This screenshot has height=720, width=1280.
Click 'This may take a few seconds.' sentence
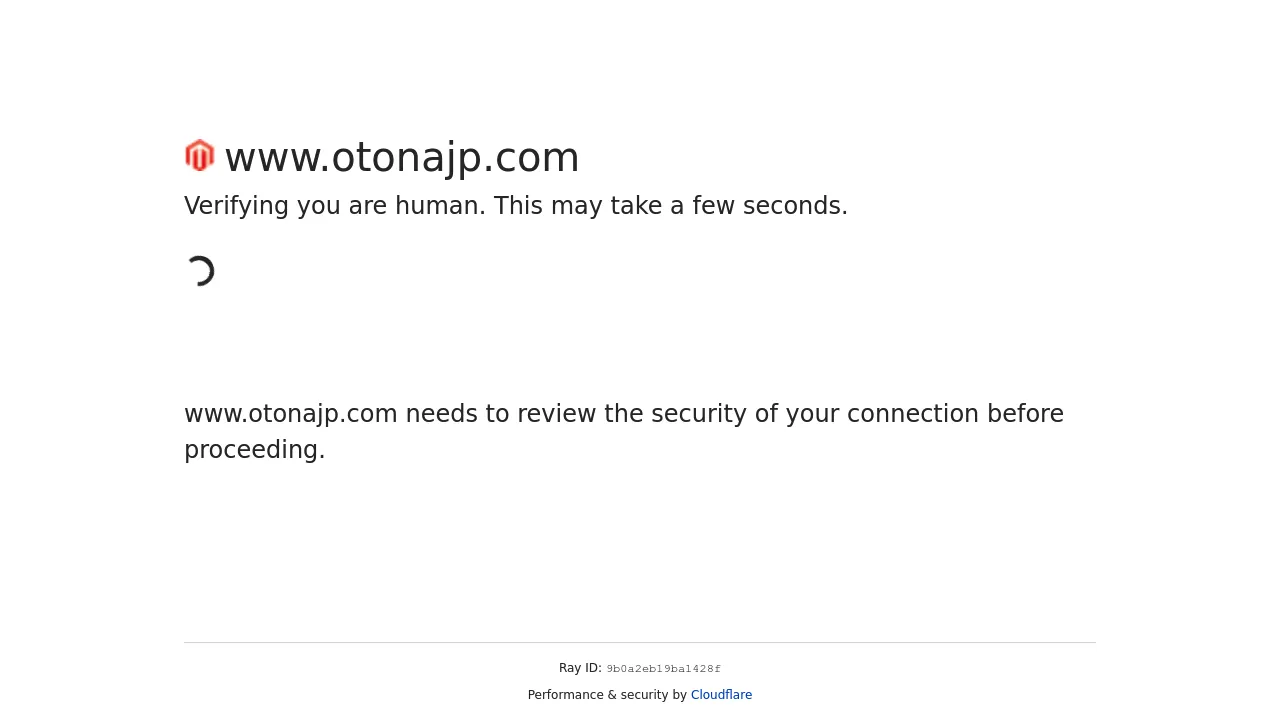tap(670, 206)
